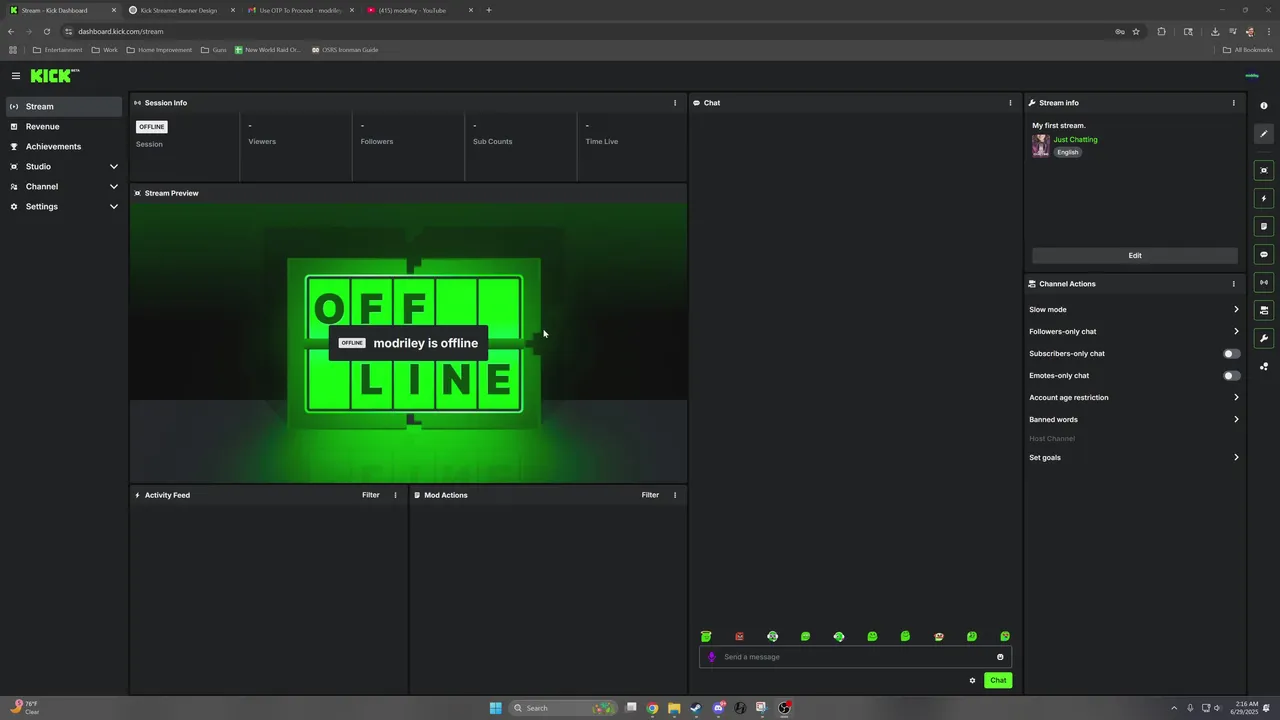Screen dimensions: 1280x720
Task: Click the Edit button in Stream info
Action: tap(1135, 256)
